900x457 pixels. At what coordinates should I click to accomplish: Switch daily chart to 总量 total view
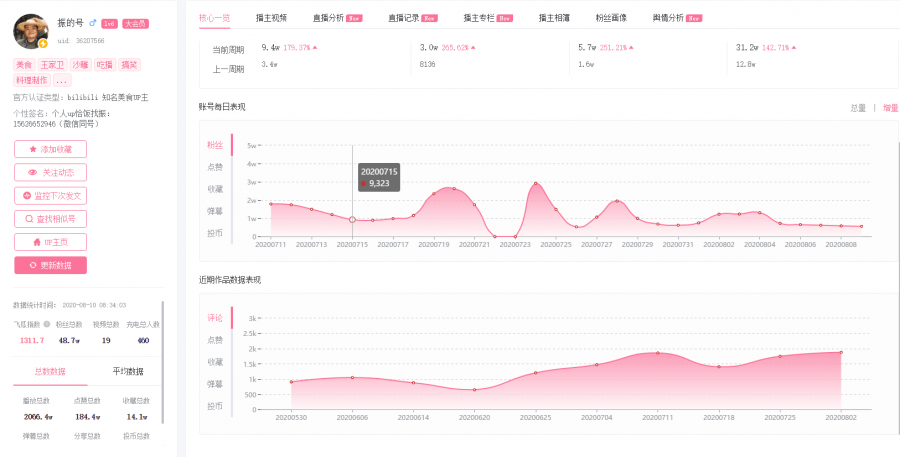(x=858, y=107)
